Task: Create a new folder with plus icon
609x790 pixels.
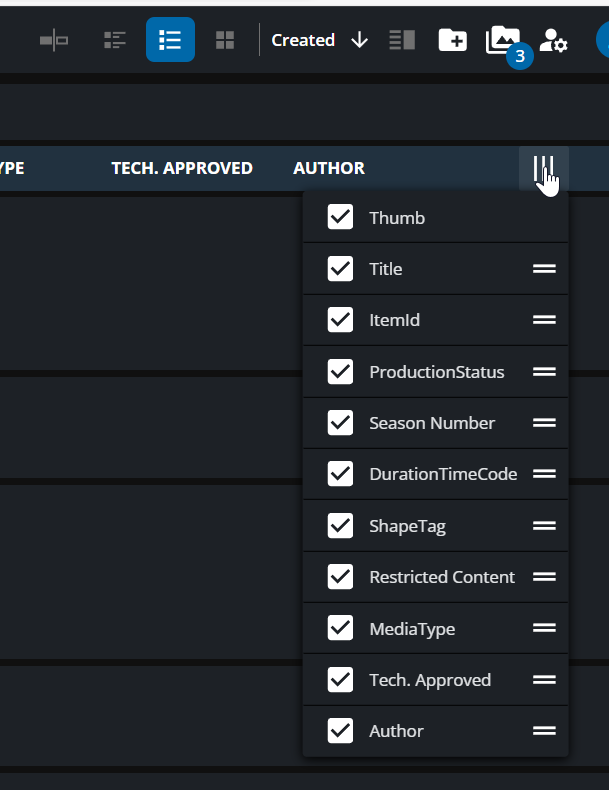Action: [x=453, y=40]
